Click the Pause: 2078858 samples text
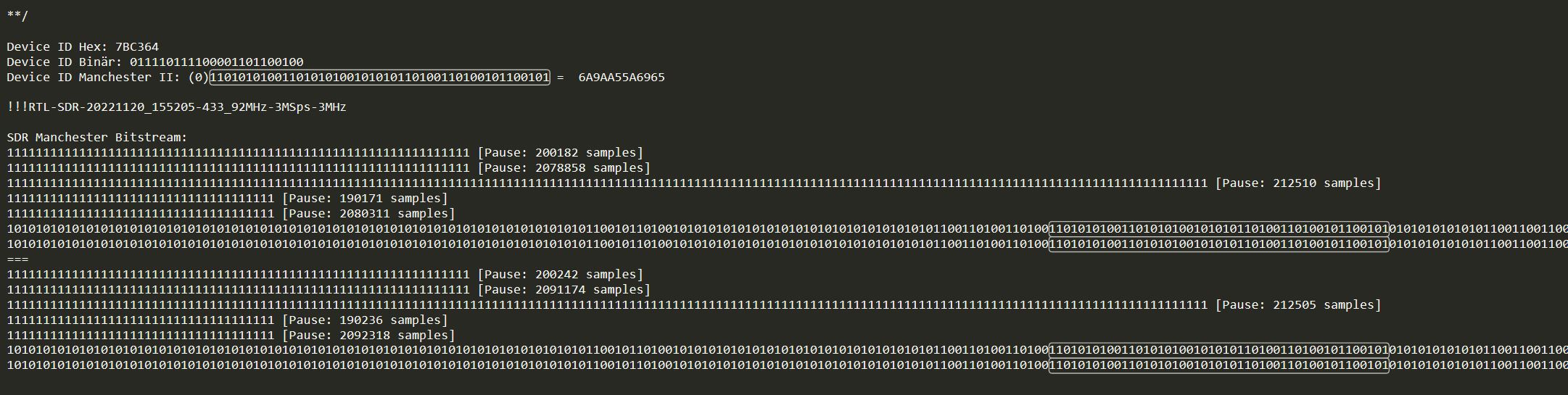The width and height of the screenshot is (1568, 395). click(564, 167)
